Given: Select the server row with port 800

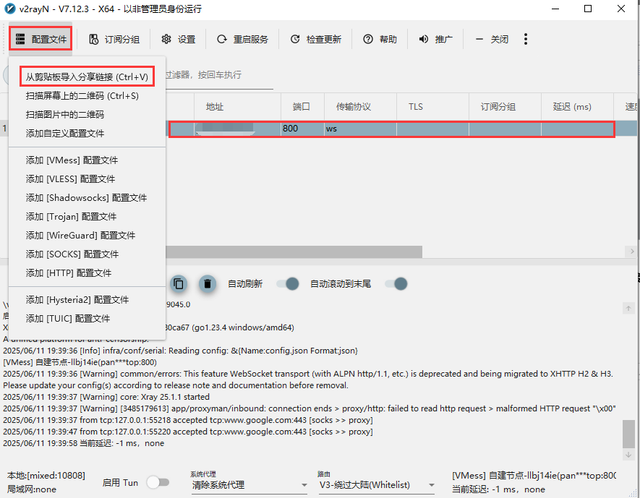Looking at the screenshot, I should point(400,129).
